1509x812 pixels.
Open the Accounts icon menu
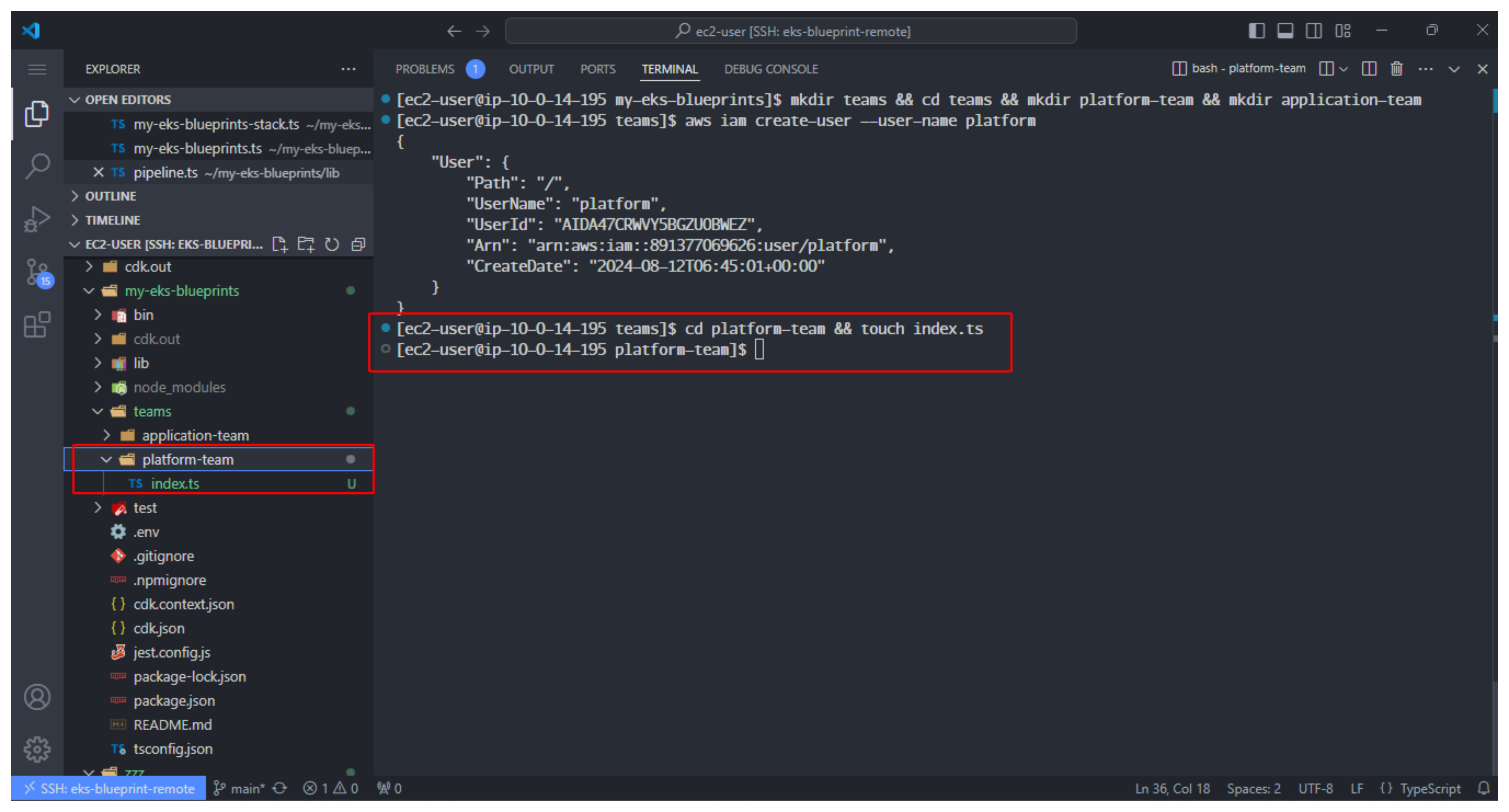coord(37,697)
